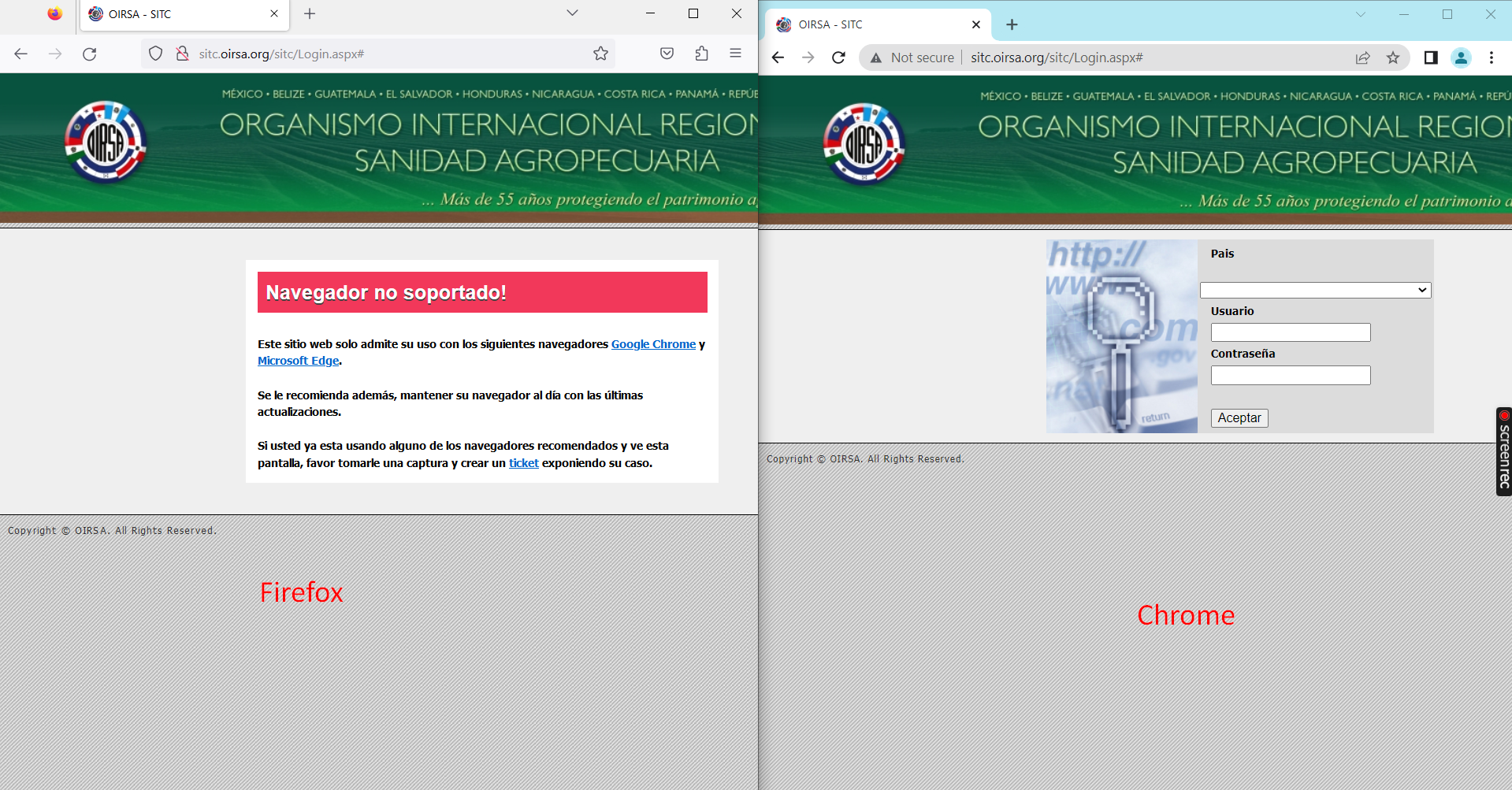Open the Chrome side panel icon
Screen dimensions: 1512x790
[1432, 57]
